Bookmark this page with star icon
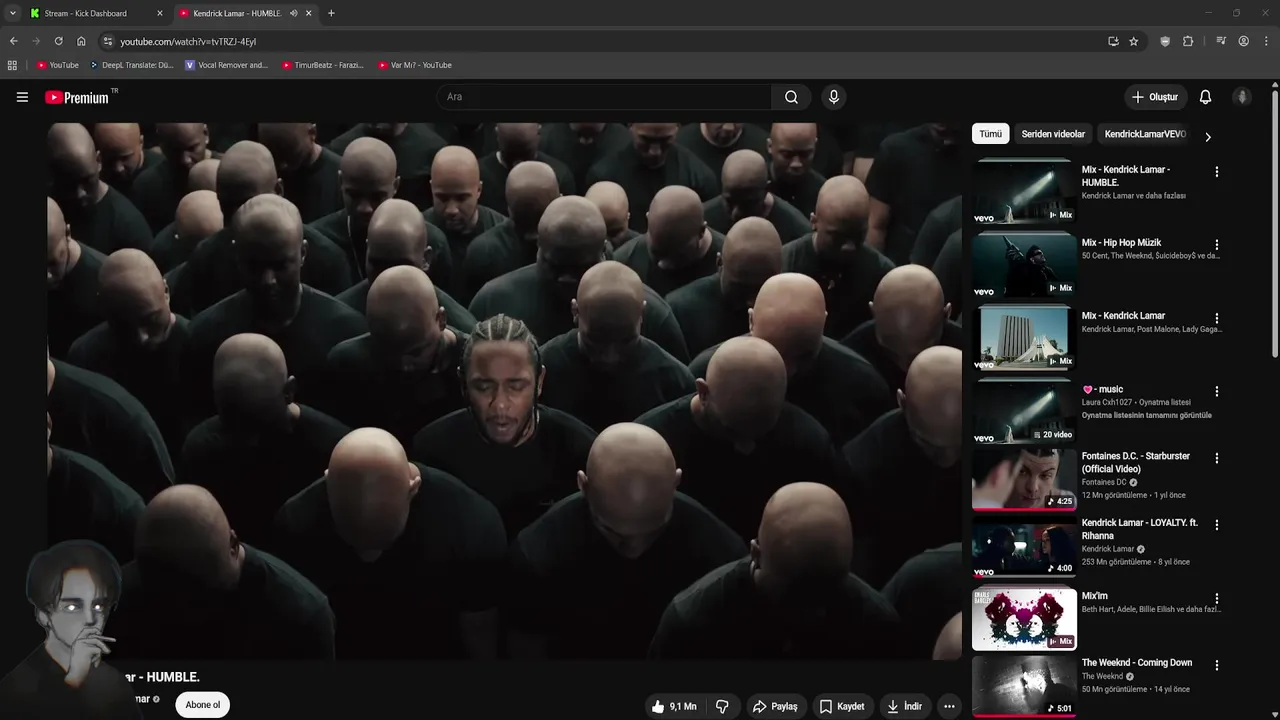Viewport: 1280px width, 720px height. [1133, 41]
